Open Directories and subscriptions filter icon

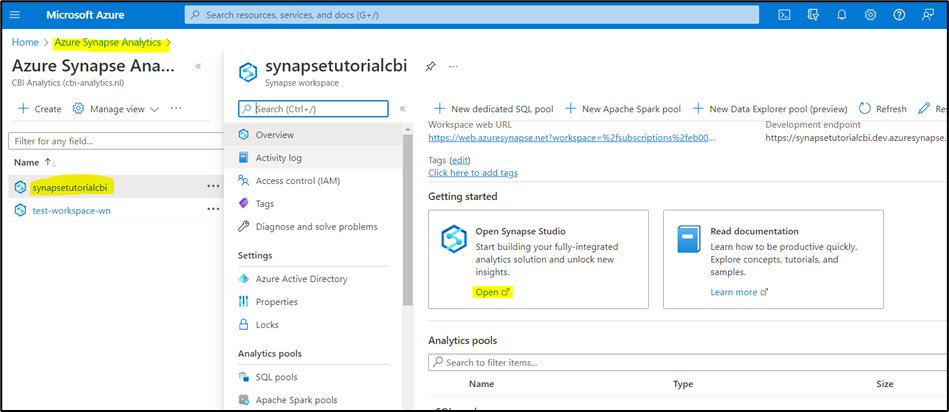click(x=813, y=15)
